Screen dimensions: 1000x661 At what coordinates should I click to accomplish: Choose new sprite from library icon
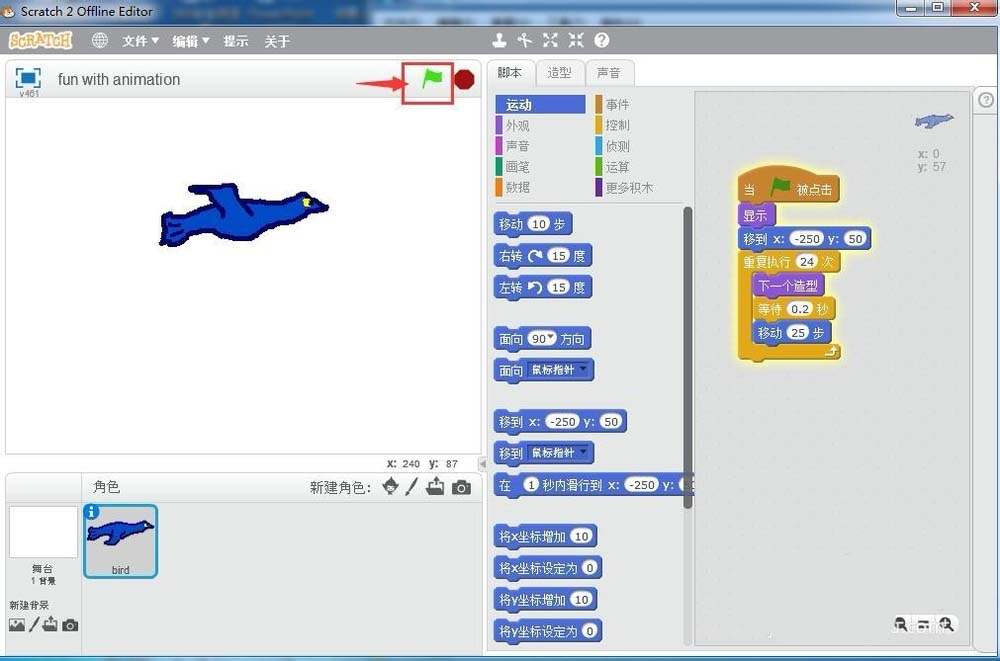(392, 486)
